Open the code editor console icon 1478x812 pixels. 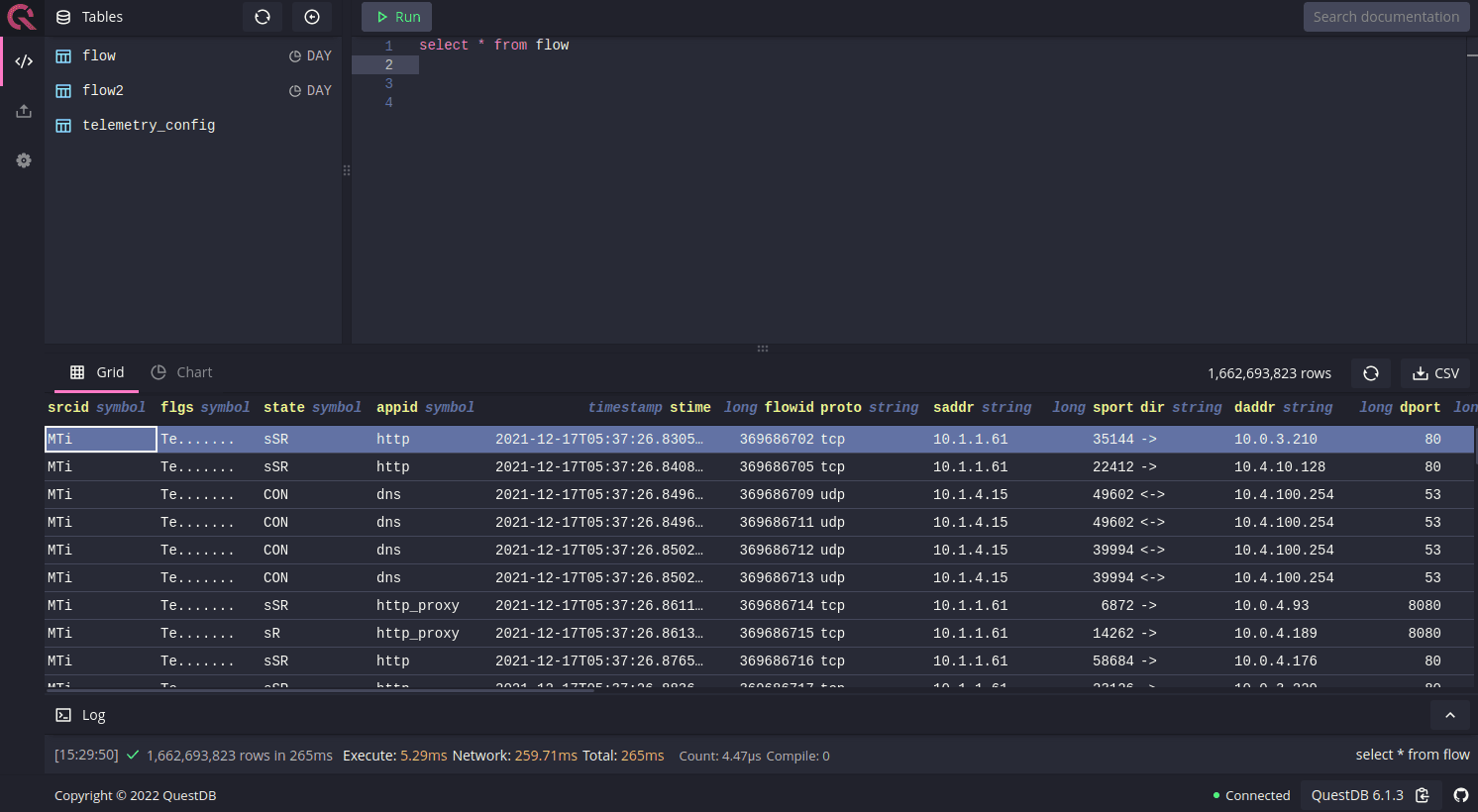point(24,61)
